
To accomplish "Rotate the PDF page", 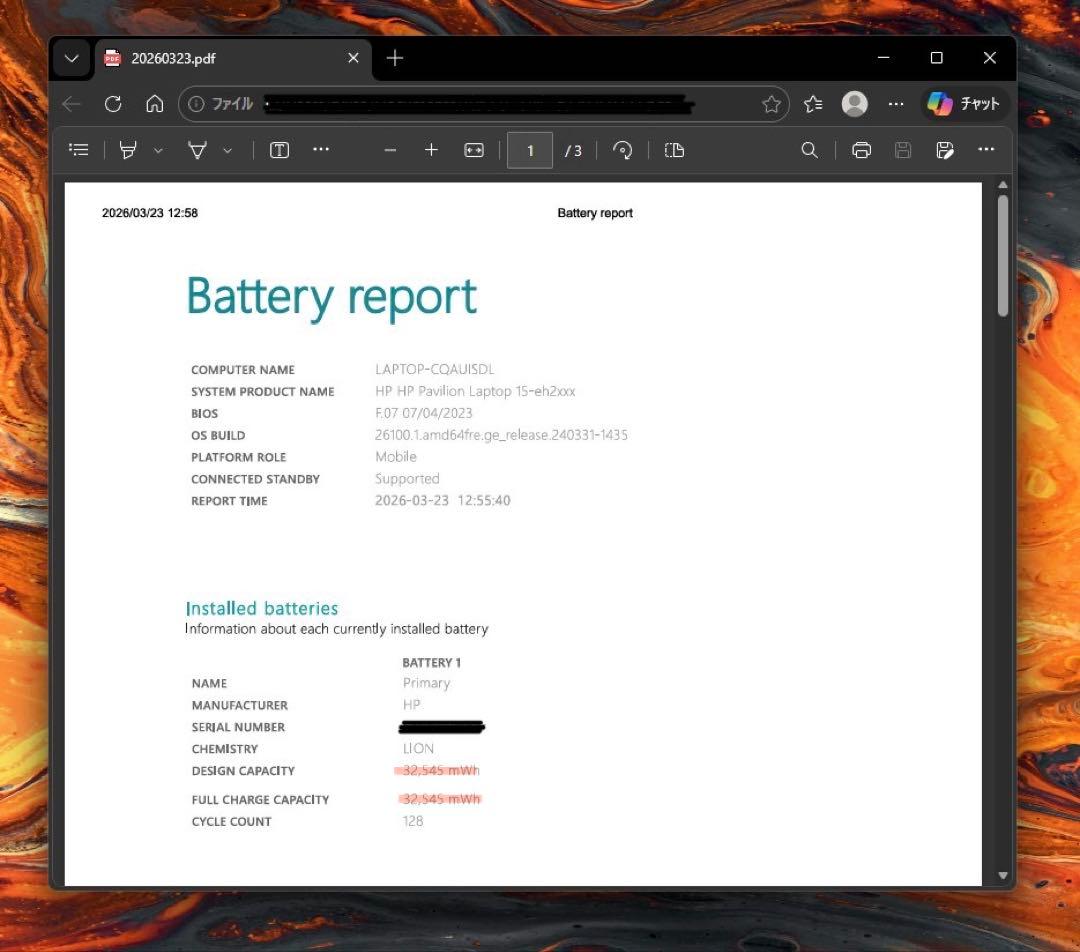I will pos(622,150).
